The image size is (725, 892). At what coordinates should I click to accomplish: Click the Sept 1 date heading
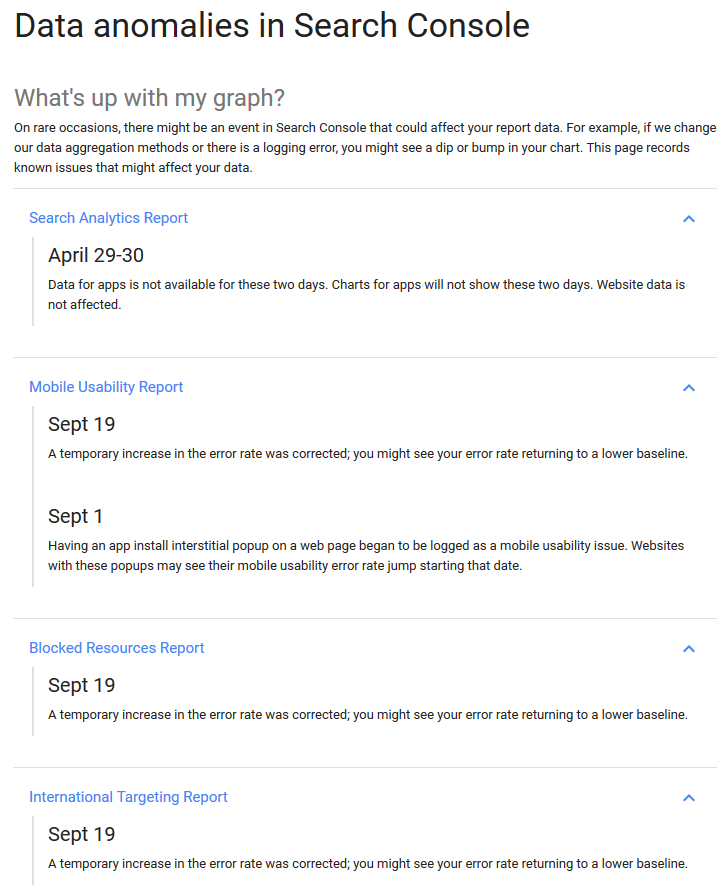[x=76, y=516]
